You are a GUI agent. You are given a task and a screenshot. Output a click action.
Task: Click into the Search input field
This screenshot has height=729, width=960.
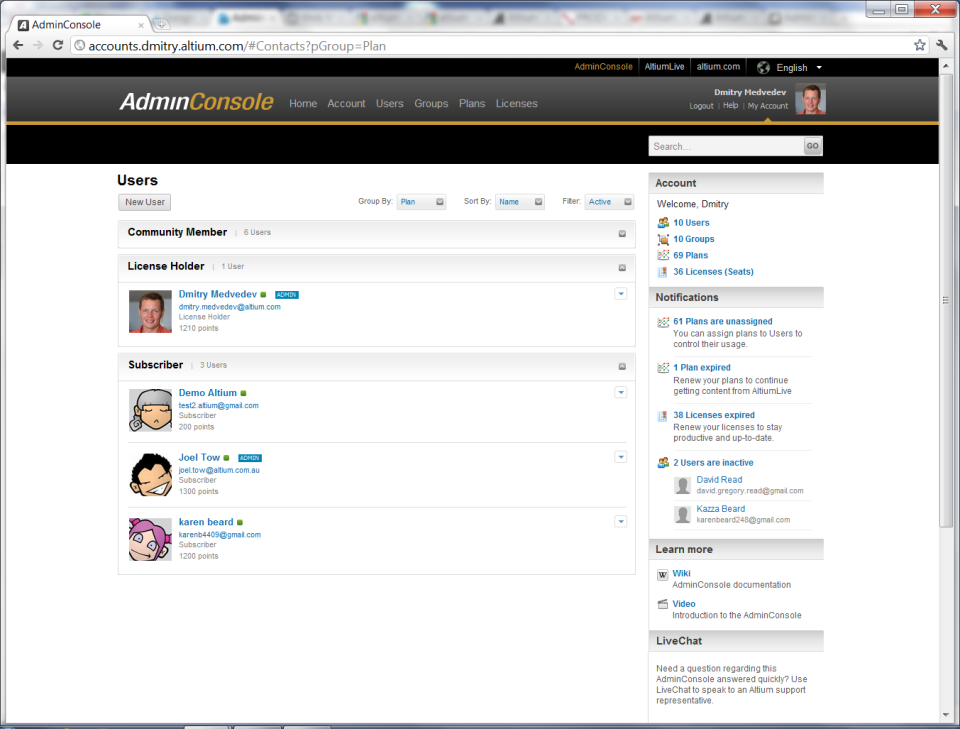click(725, 146)
